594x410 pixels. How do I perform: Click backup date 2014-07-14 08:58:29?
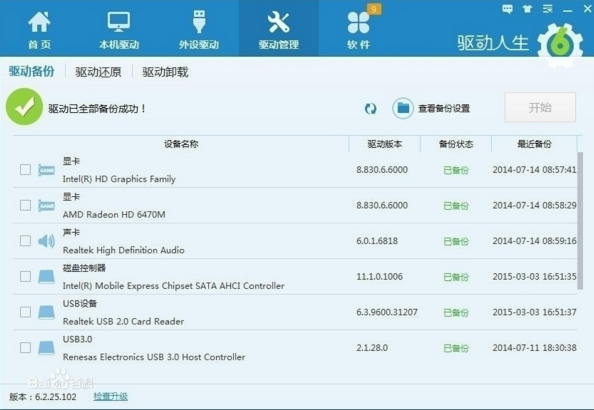[x=535, y=205]
